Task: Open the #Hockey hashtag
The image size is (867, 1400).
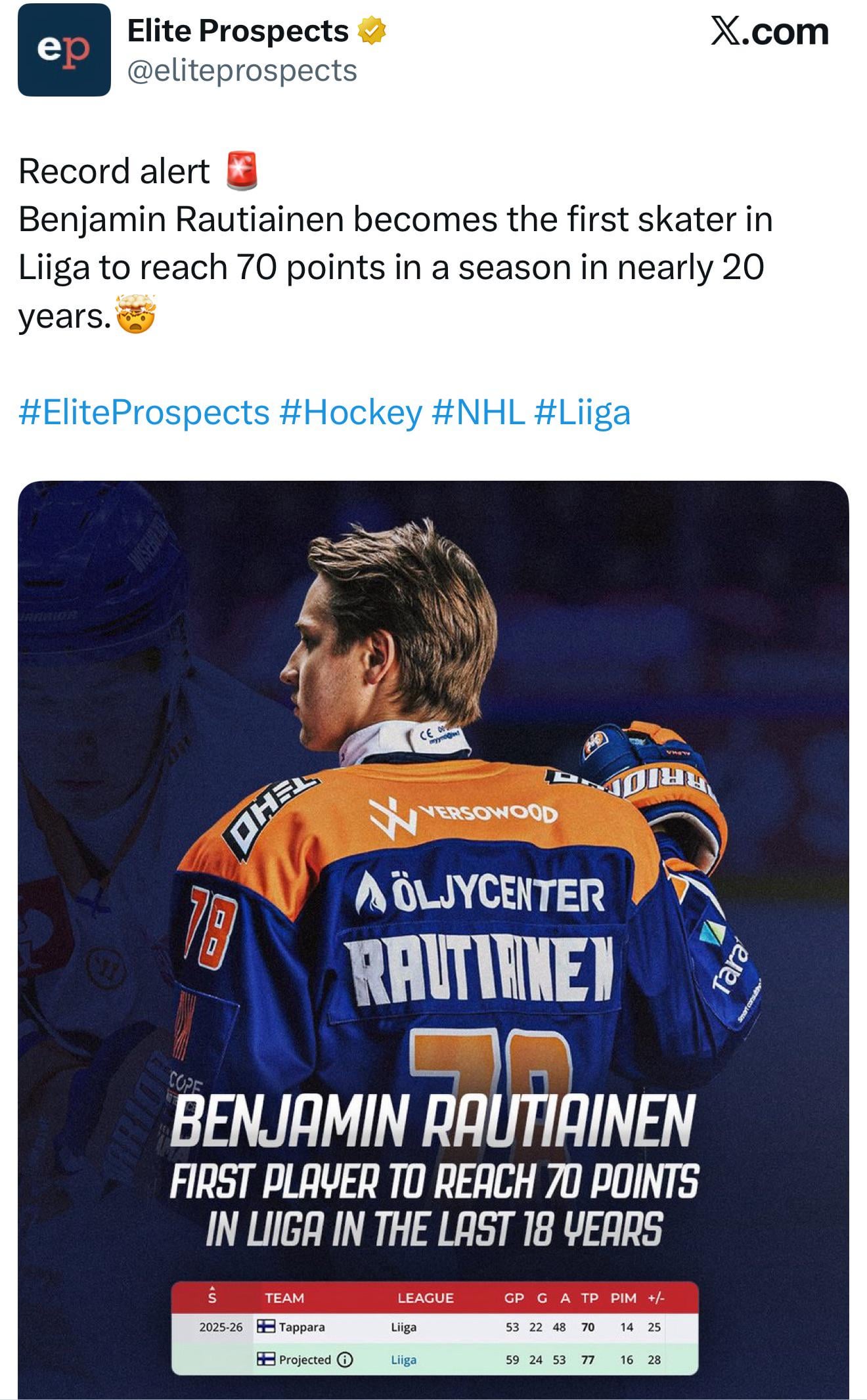Action: pos(350,412)
